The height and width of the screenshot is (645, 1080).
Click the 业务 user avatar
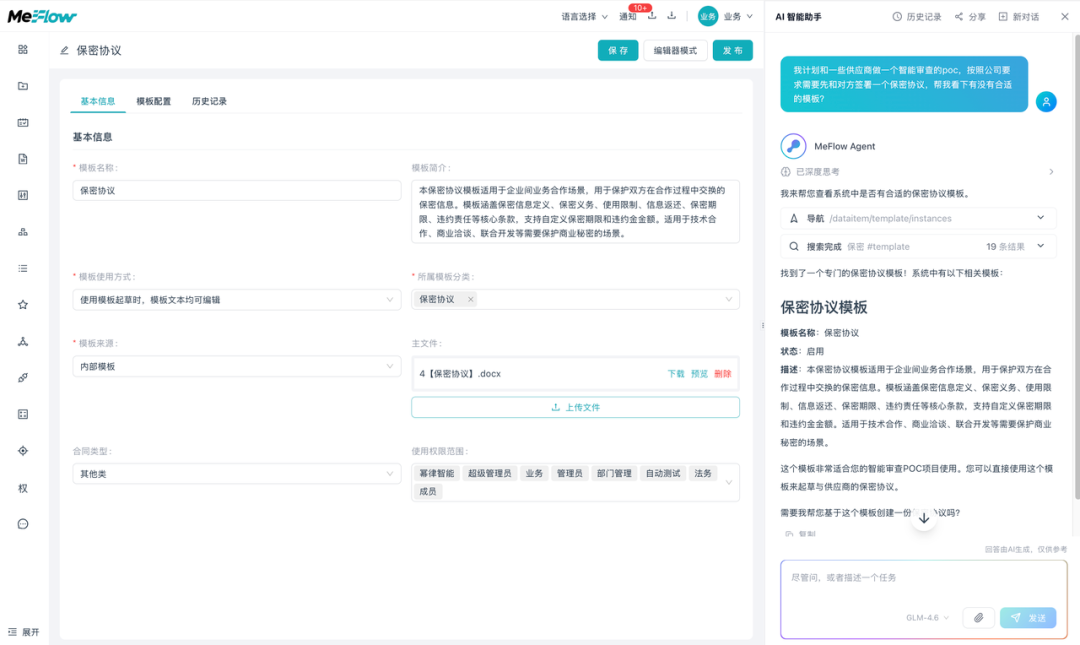point(707,17)
